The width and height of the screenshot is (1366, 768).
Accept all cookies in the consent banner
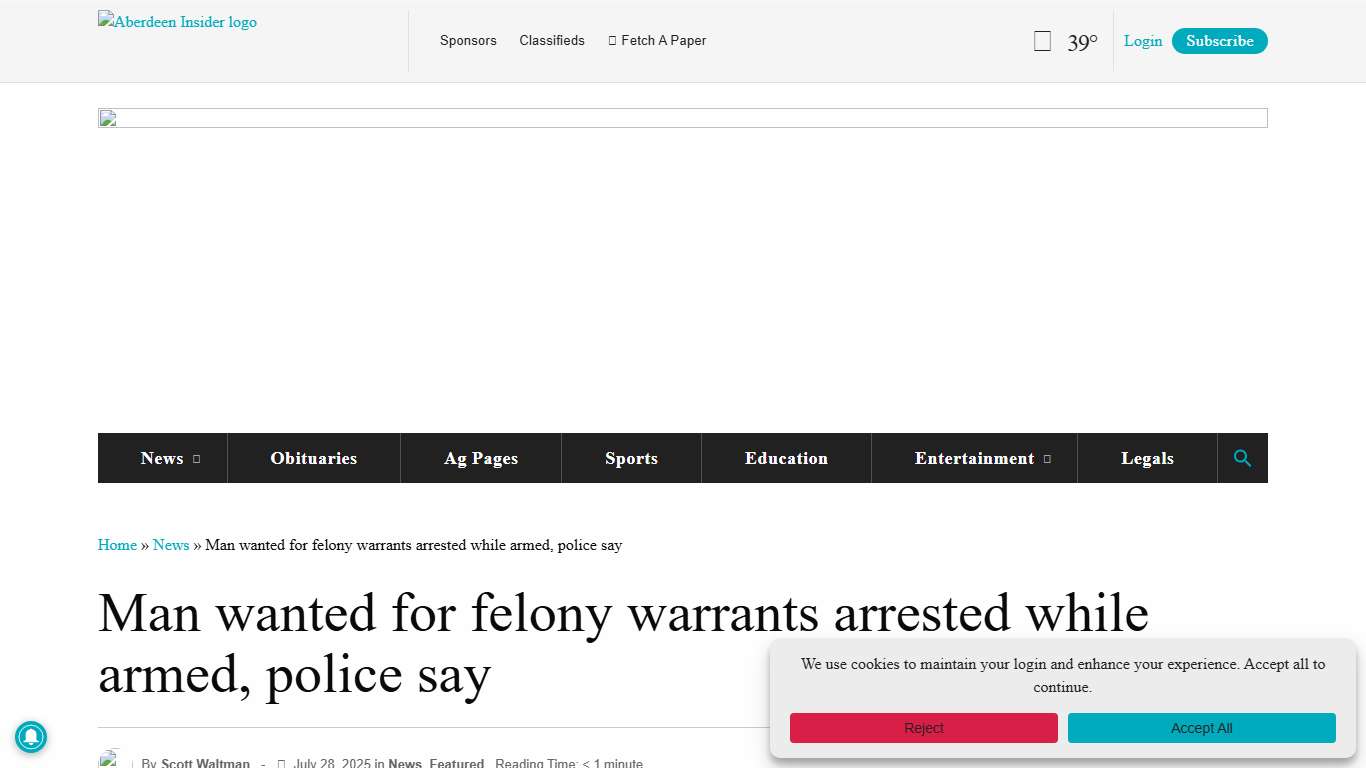pyautogui.click(x=1201, y=728)
